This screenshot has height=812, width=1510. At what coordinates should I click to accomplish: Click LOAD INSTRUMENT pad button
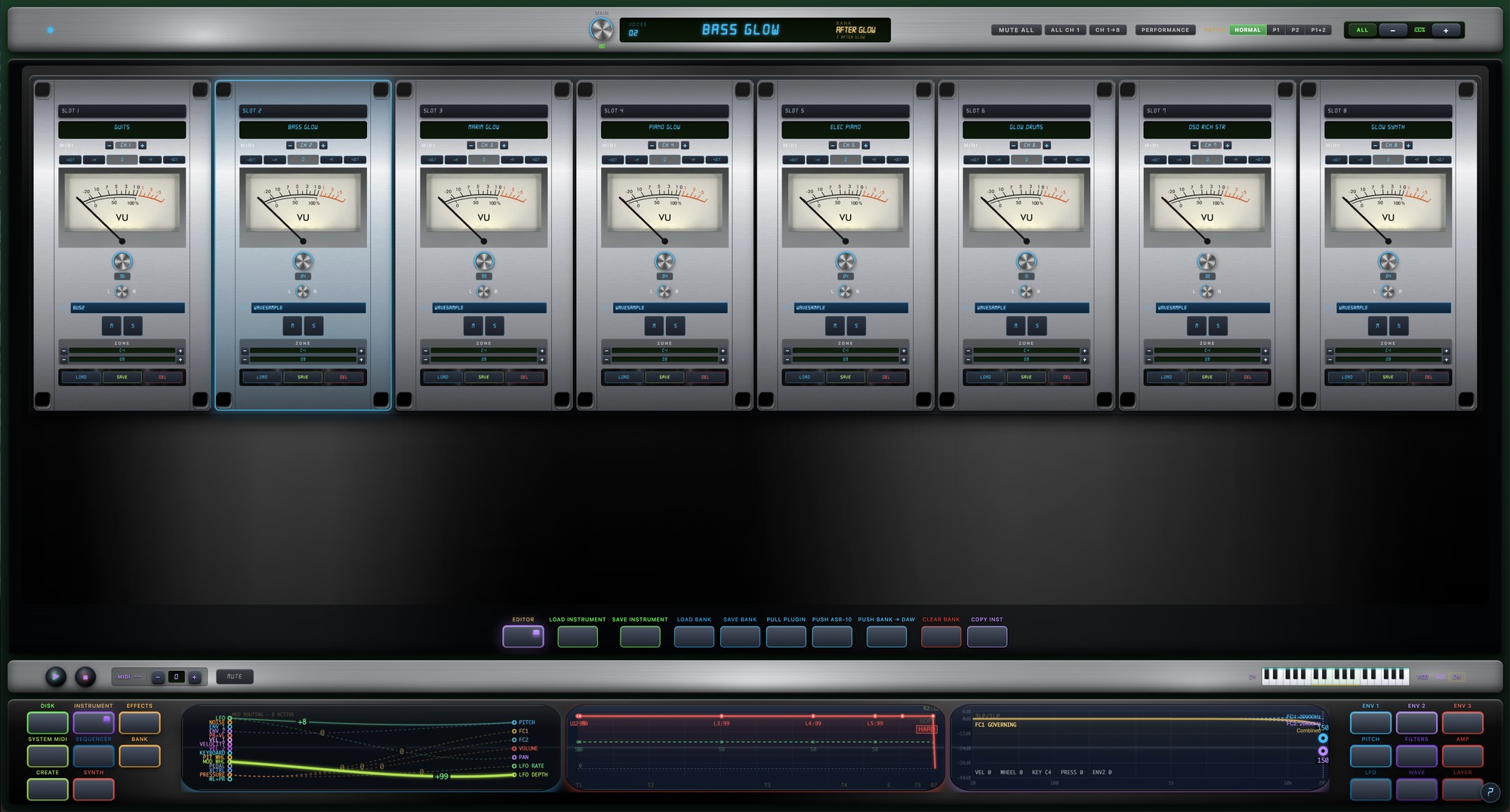[x=578, y=637]
